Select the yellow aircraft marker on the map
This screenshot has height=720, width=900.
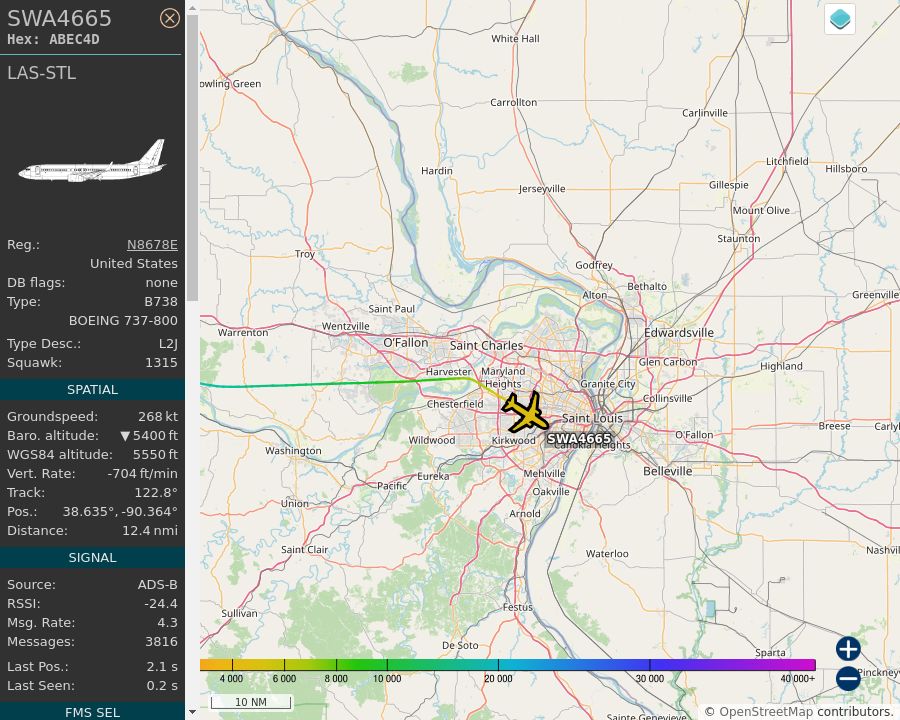click(524, 410)
